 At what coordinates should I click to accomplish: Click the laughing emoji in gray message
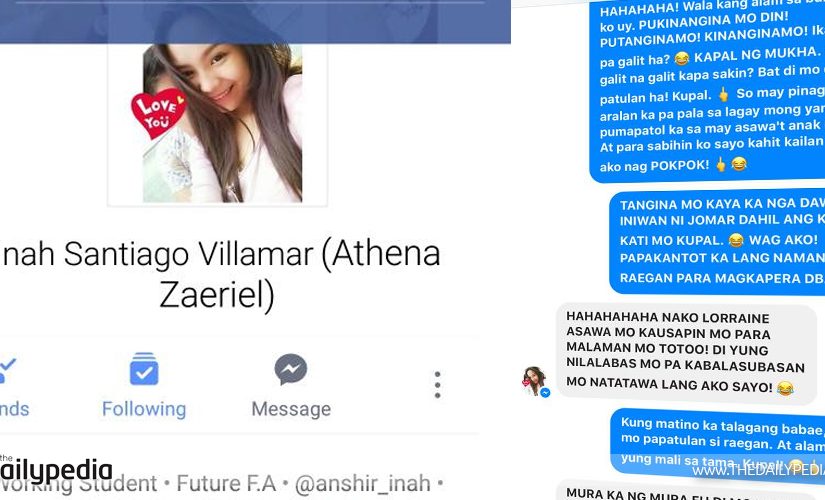tap(785, 388)
